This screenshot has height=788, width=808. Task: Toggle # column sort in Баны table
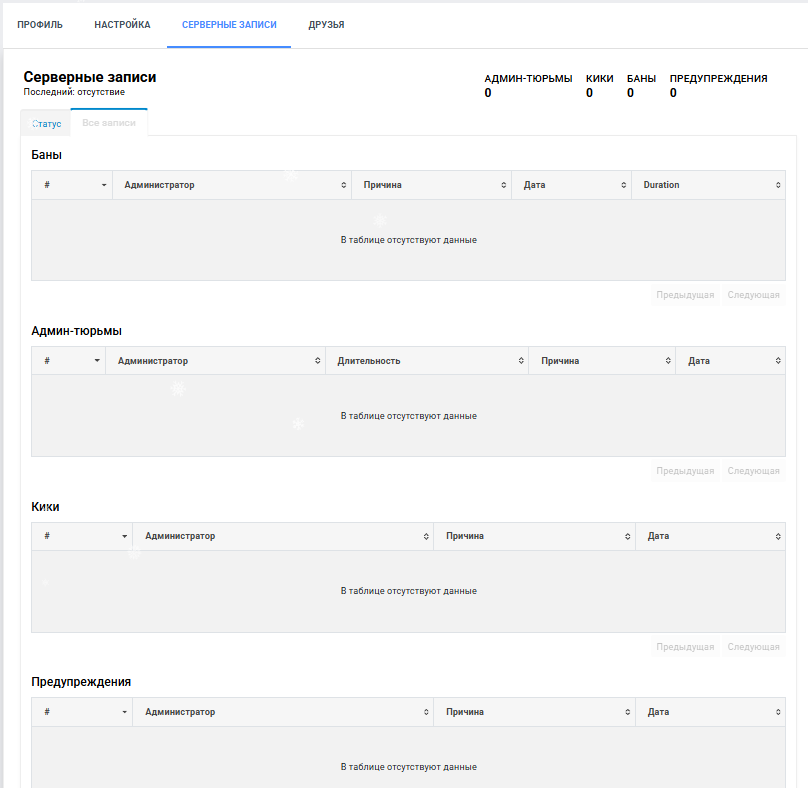(72, 185)
